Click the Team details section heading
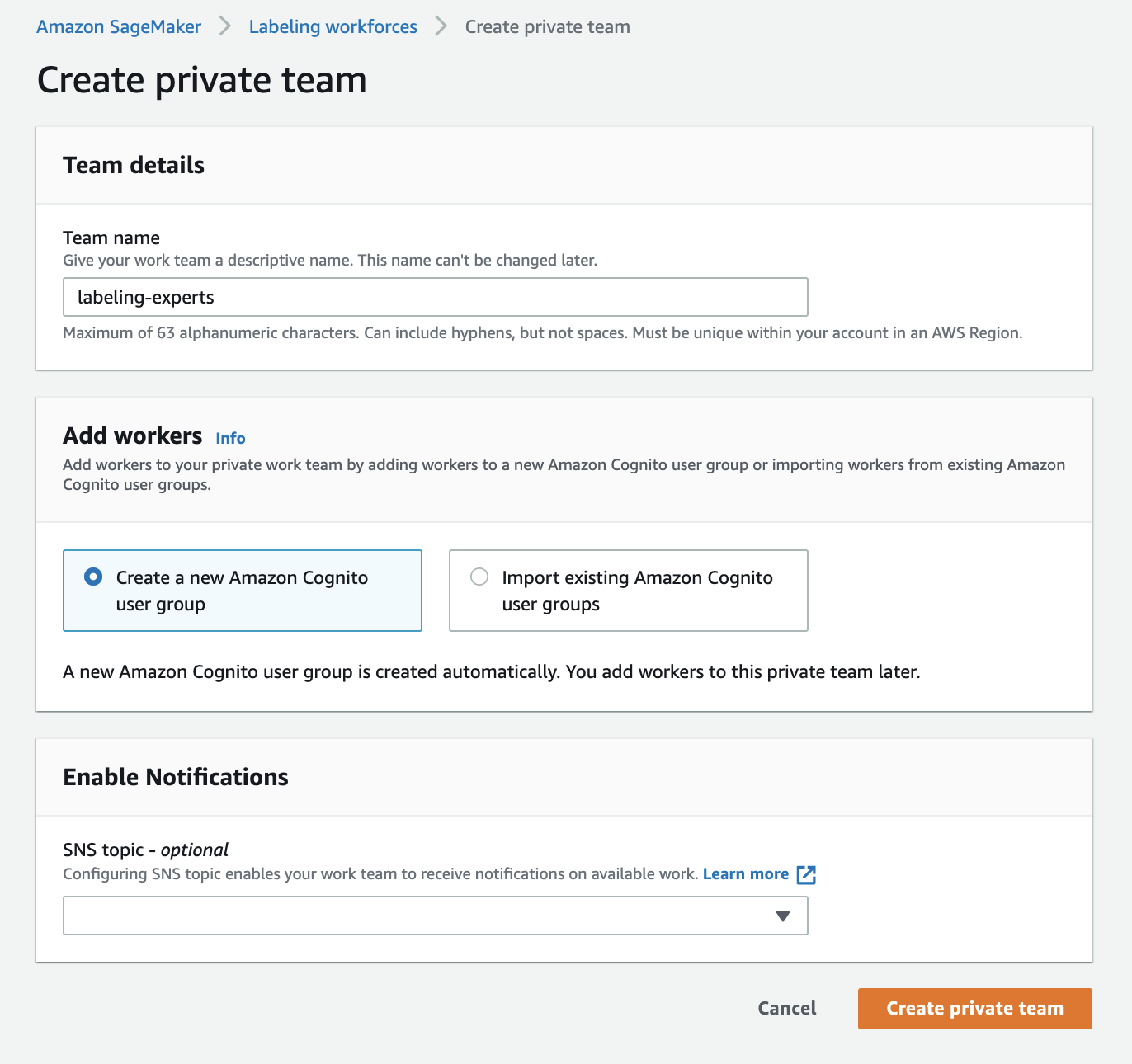 134,165
